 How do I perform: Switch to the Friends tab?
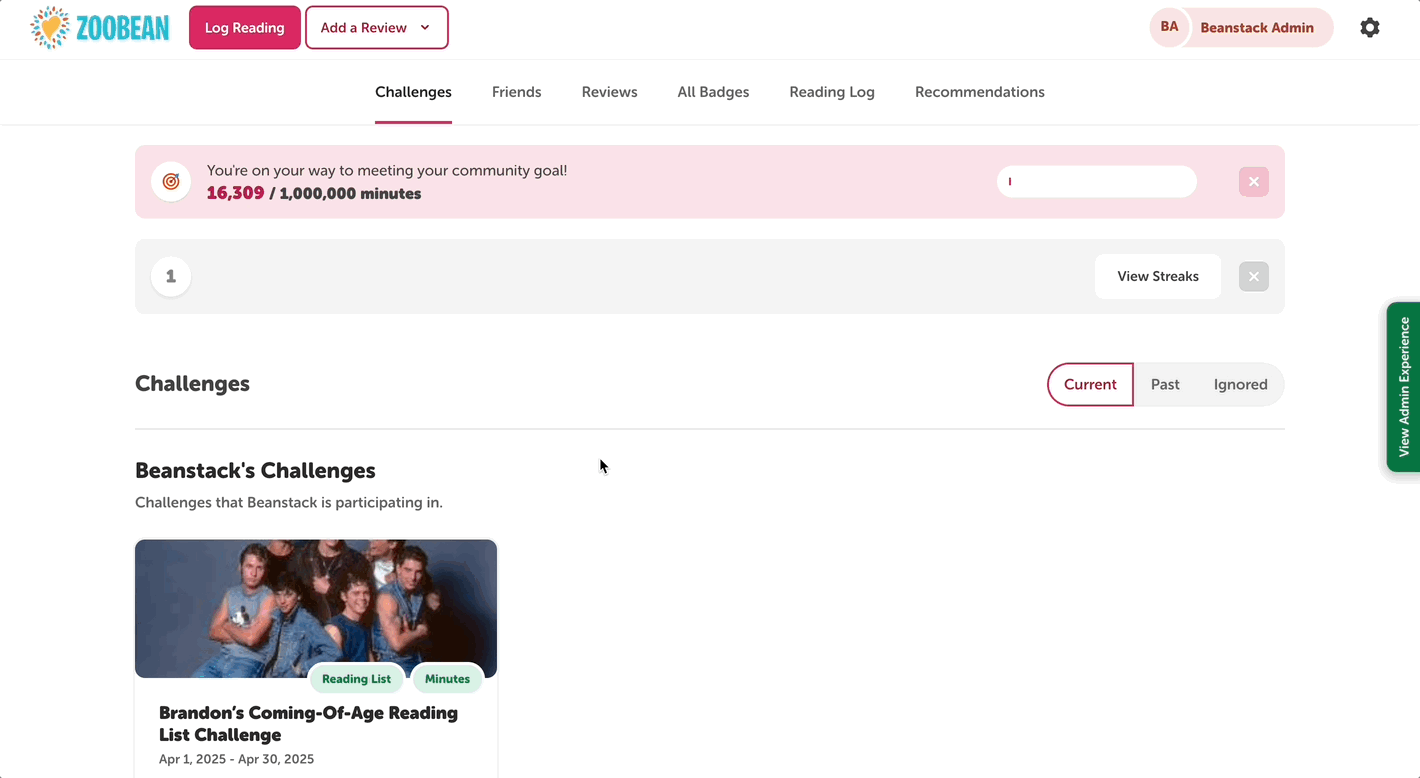[516, 91]
